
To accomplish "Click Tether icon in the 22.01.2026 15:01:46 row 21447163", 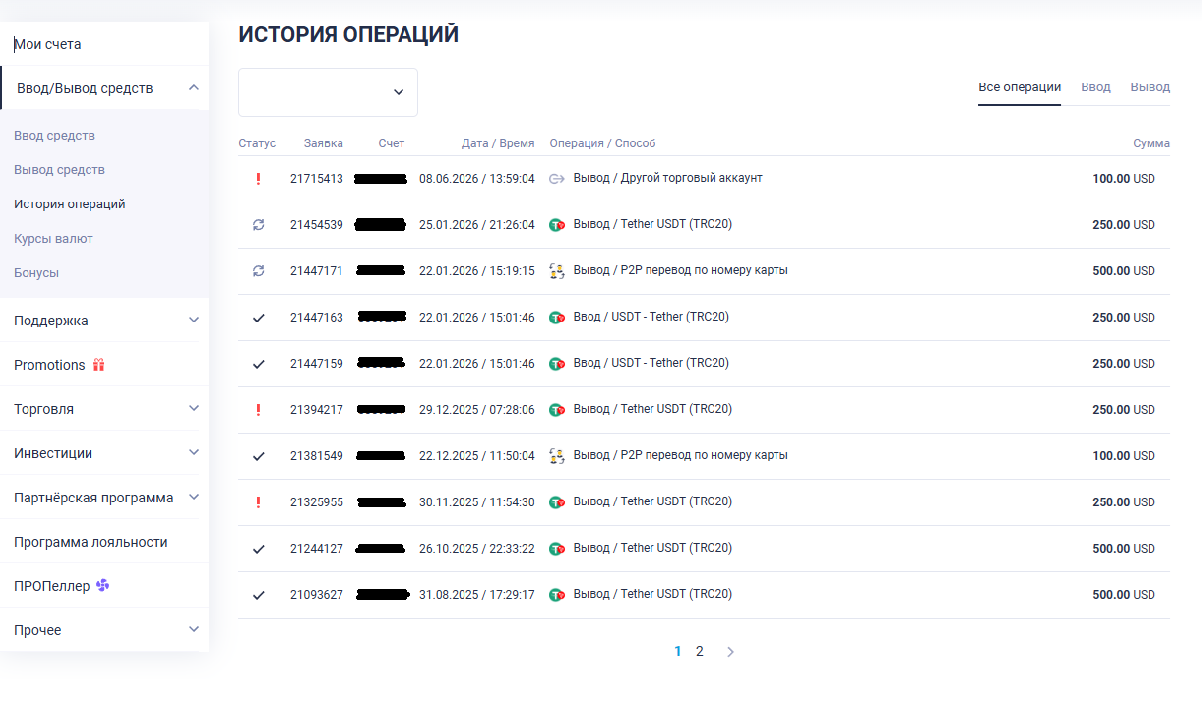I will (x=557, y=318).
